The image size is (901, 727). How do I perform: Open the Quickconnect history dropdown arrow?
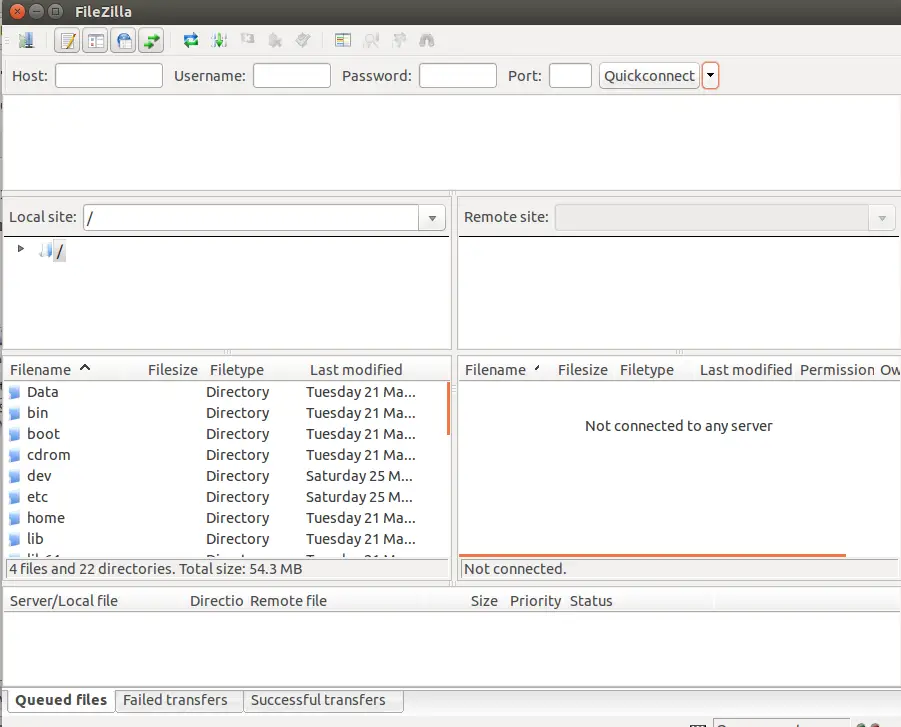pyautogui.click(x=711, y=76)
